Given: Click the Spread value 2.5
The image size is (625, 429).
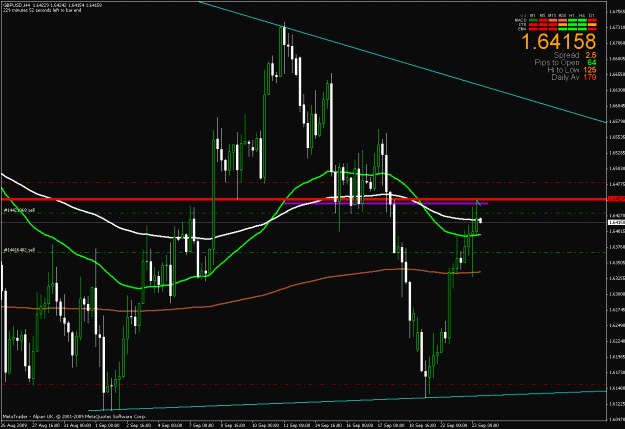Looking at the screenshot, I should point(591,55).
